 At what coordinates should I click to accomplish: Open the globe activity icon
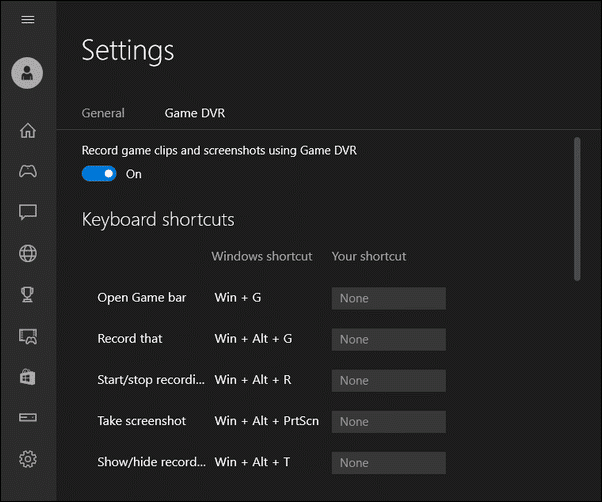(28, 253)
